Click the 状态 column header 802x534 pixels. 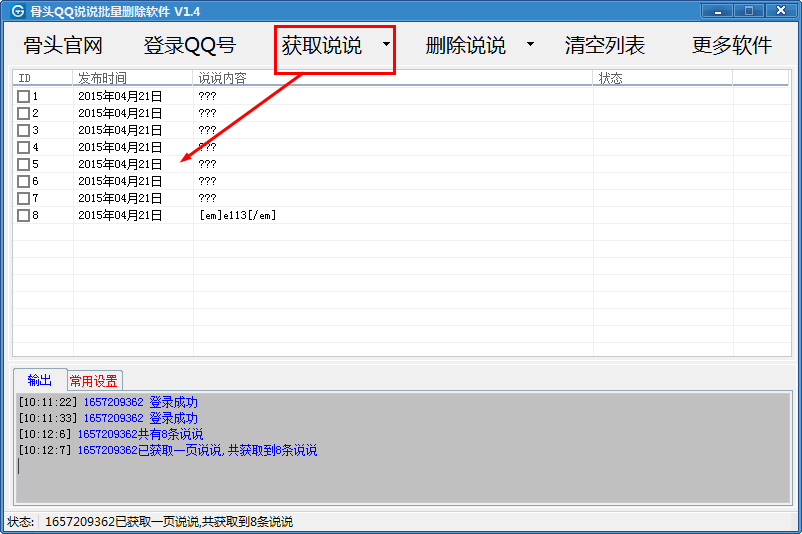pos(663,78)
